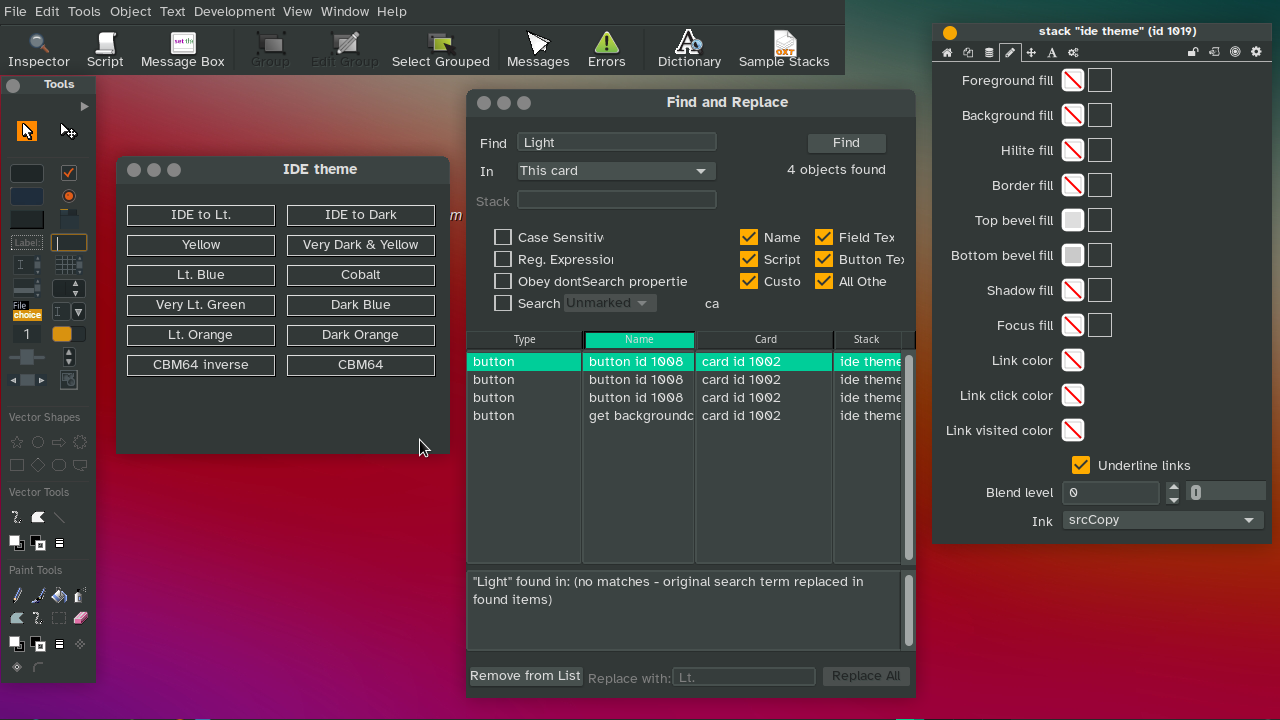This screenshot has height=720, width=1280.
Task: Select the paint bucket tool
Action: [59, 595]
